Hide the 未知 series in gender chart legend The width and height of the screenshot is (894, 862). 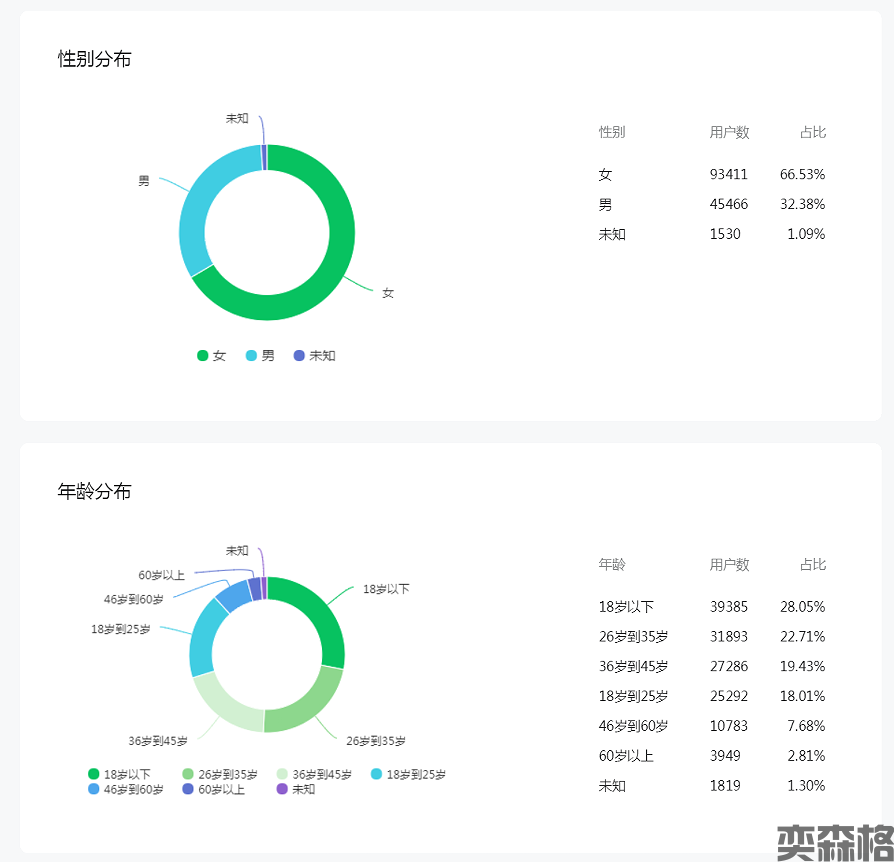(x=313, y=356)
